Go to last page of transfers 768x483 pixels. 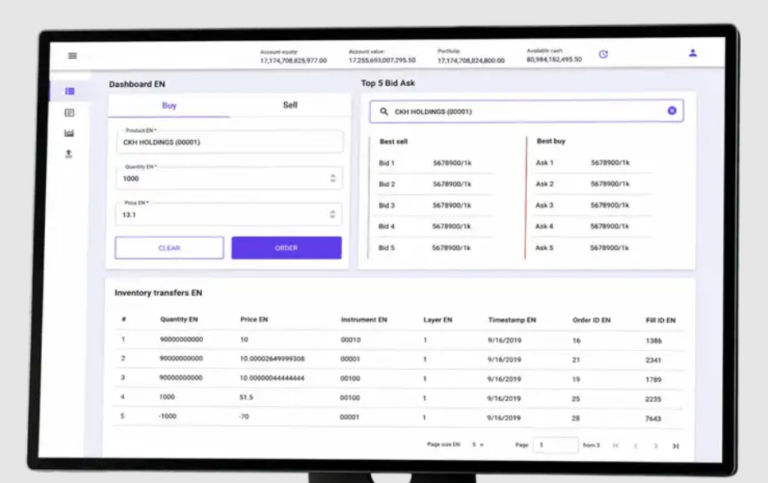[x=676, y=446]
